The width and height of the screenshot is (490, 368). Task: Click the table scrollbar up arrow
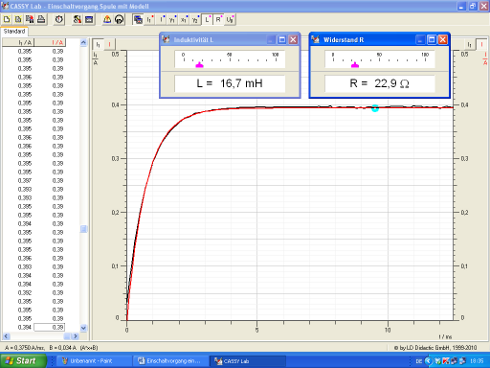(x=83, y=42)
